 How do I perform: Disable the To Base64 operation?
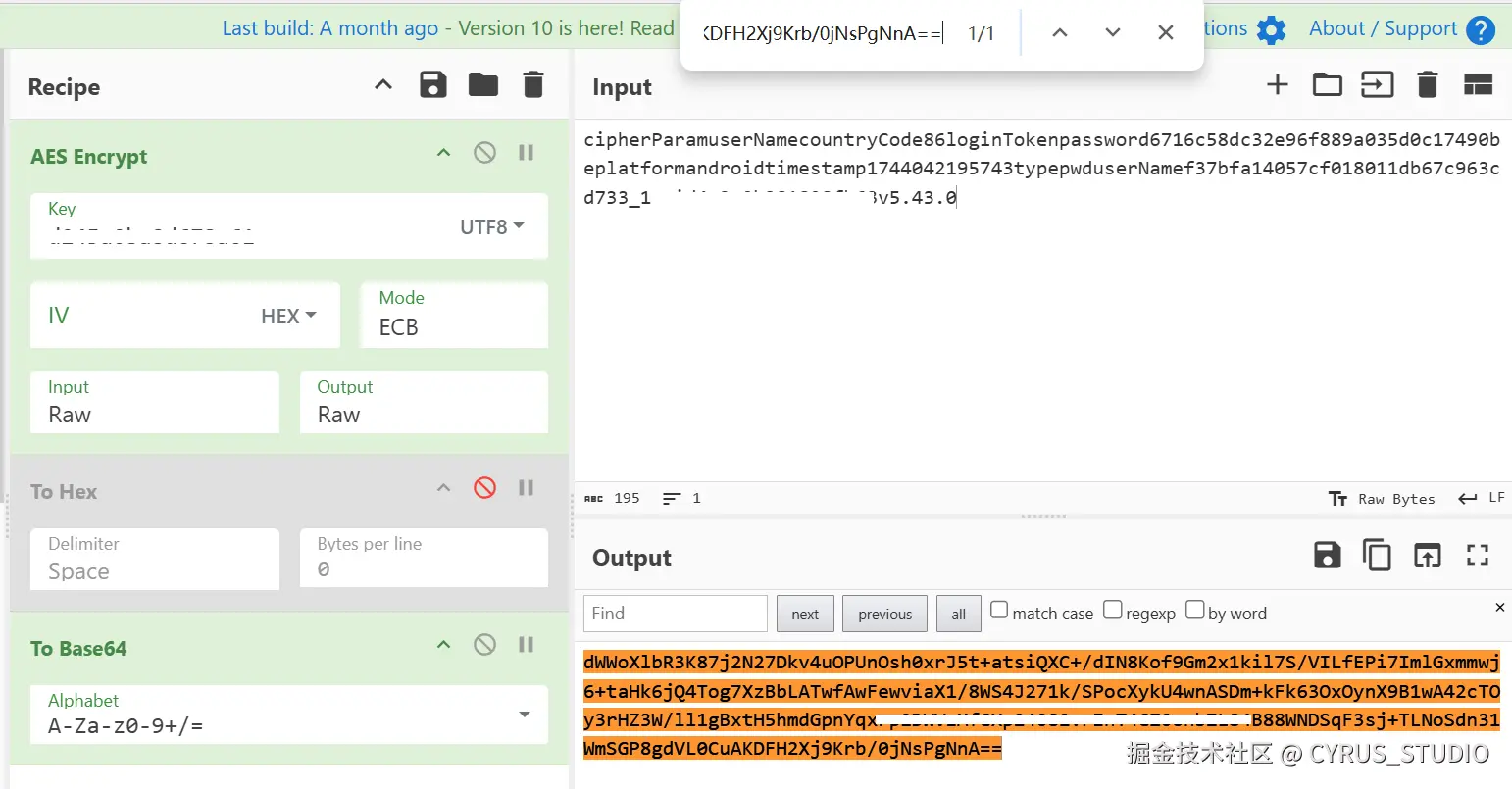[484, 644]
